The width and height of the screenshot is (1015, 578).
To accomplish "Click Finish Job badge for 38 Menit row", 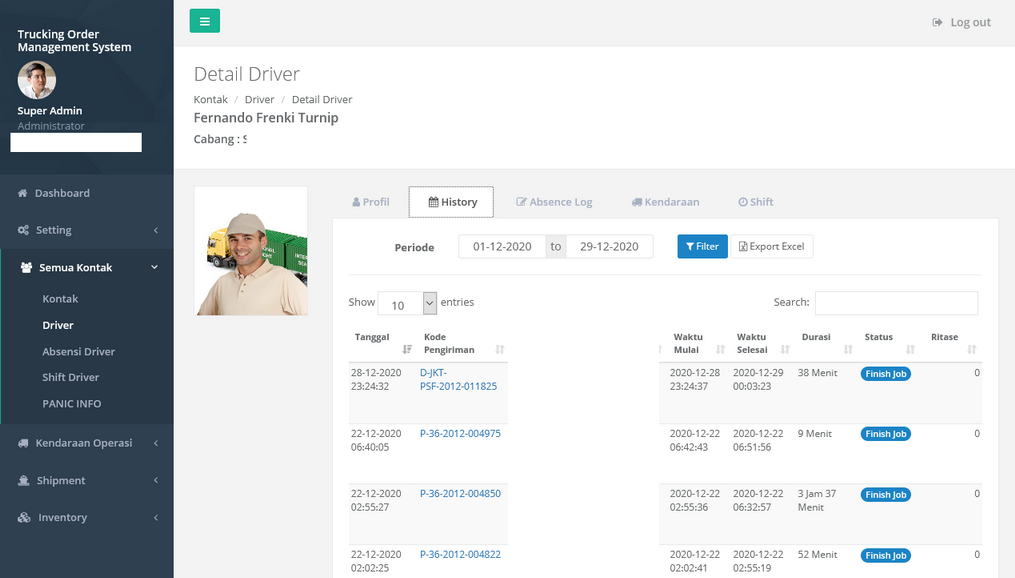I will click(x=886, y=374).
